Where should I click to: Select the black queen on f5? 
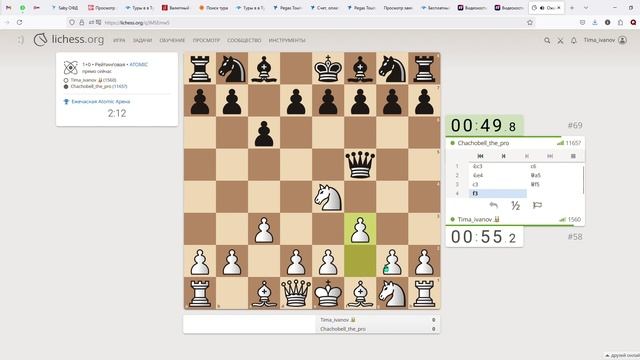pyautogui.click(x=360, y=165)
